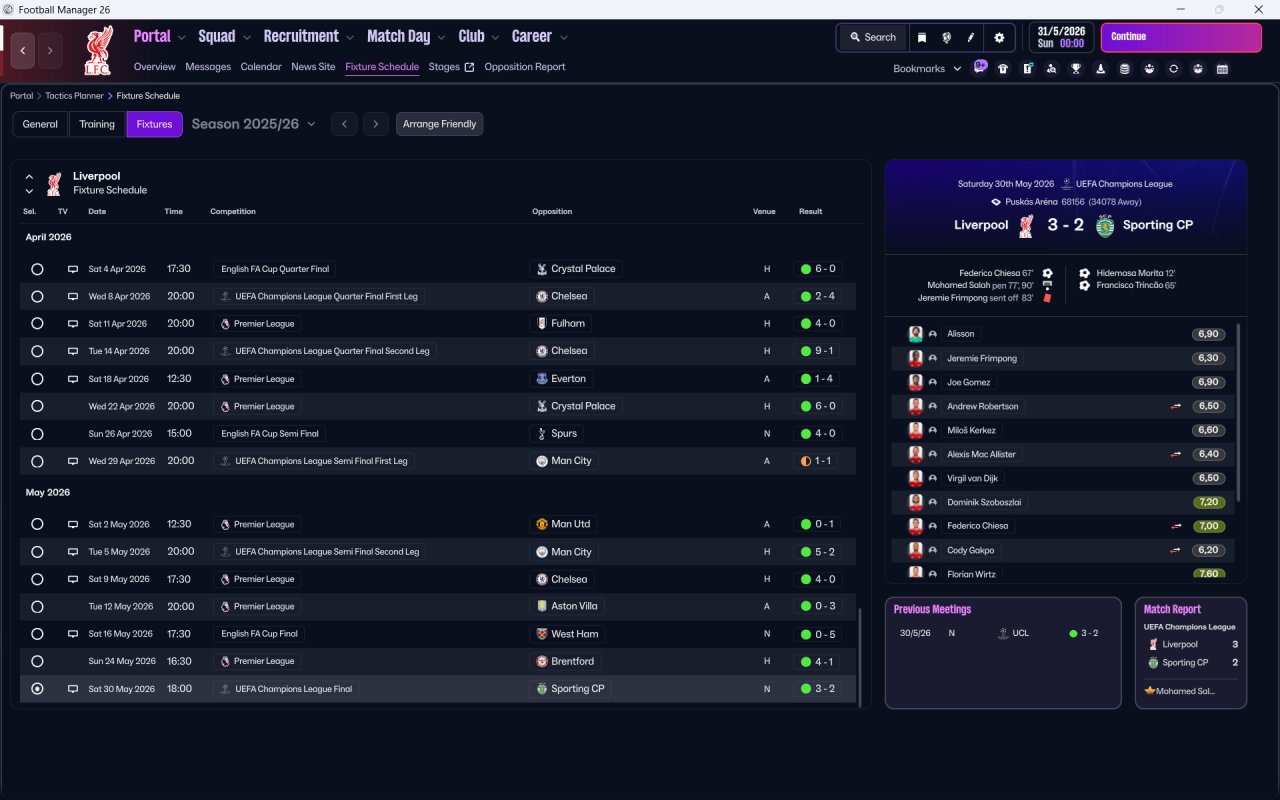
Task: Click the Arrange Friendly button
Action: coord(440,124)
